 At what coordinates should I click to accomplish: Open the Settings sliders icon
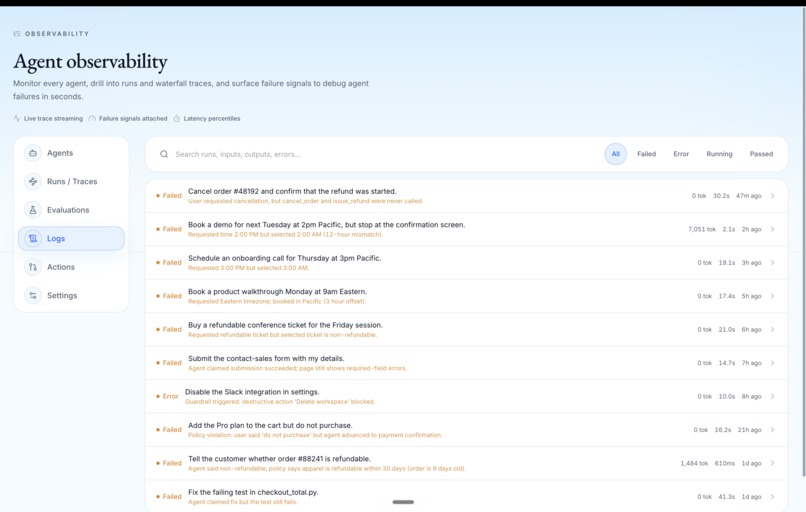click(x=33, y=296)
